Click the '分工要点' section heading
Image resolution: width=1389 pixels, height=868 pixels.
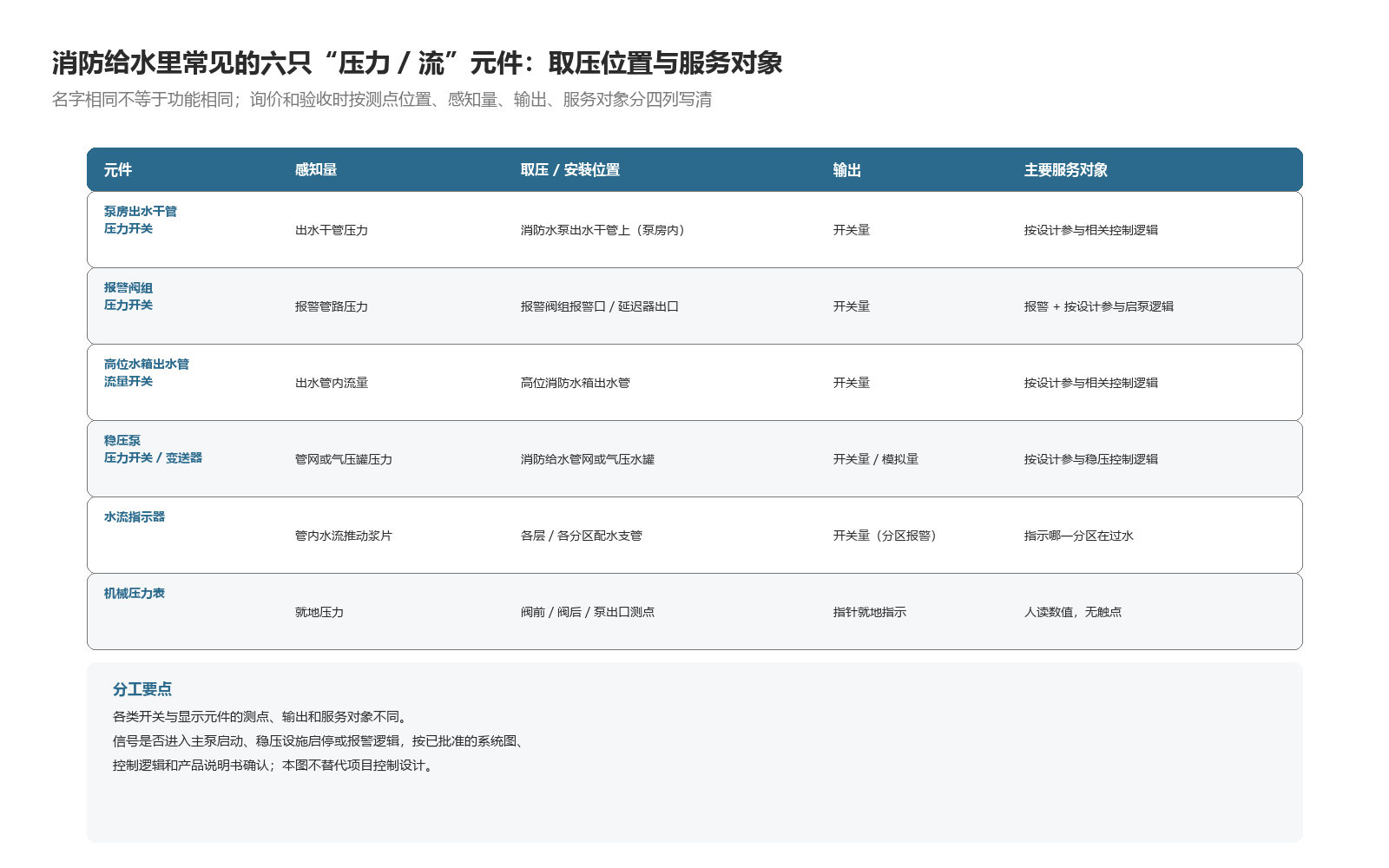tap(142, 689)
